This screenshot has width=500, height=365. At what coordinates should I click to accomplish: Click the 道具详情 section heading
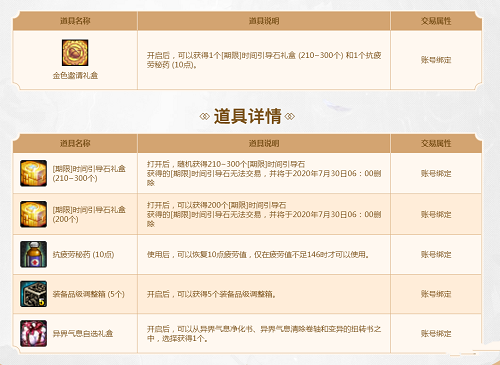click(247, 116)
